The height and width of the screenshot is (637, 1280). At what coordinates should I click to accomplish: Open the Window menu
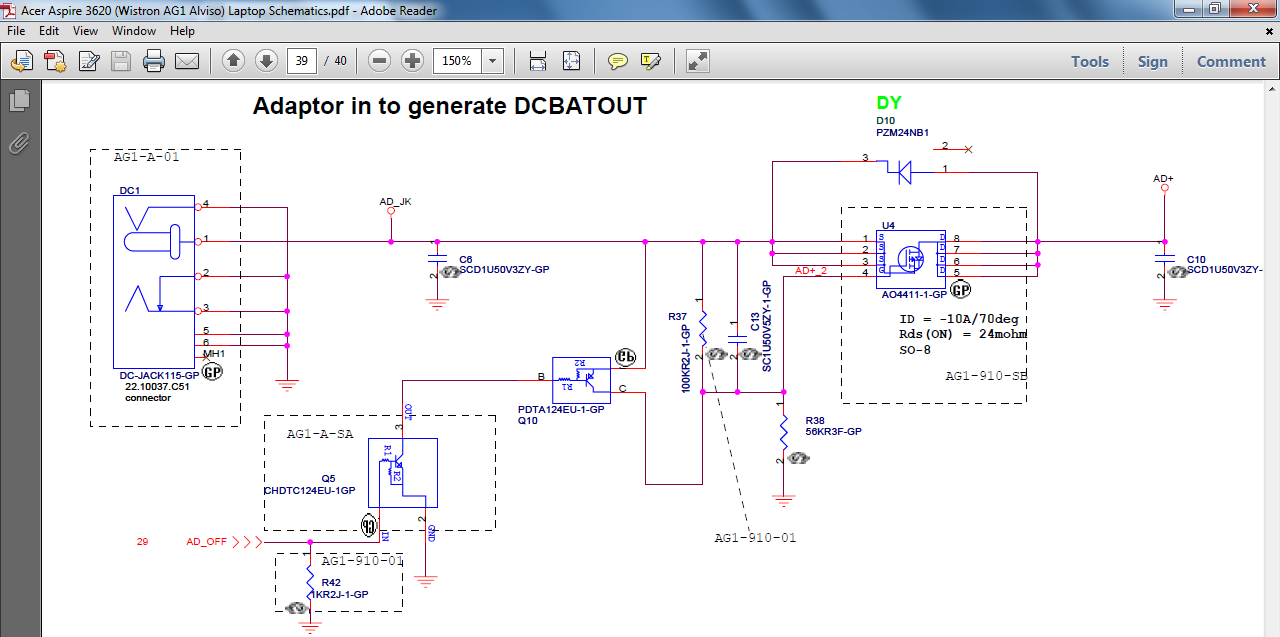click(133, 31)
